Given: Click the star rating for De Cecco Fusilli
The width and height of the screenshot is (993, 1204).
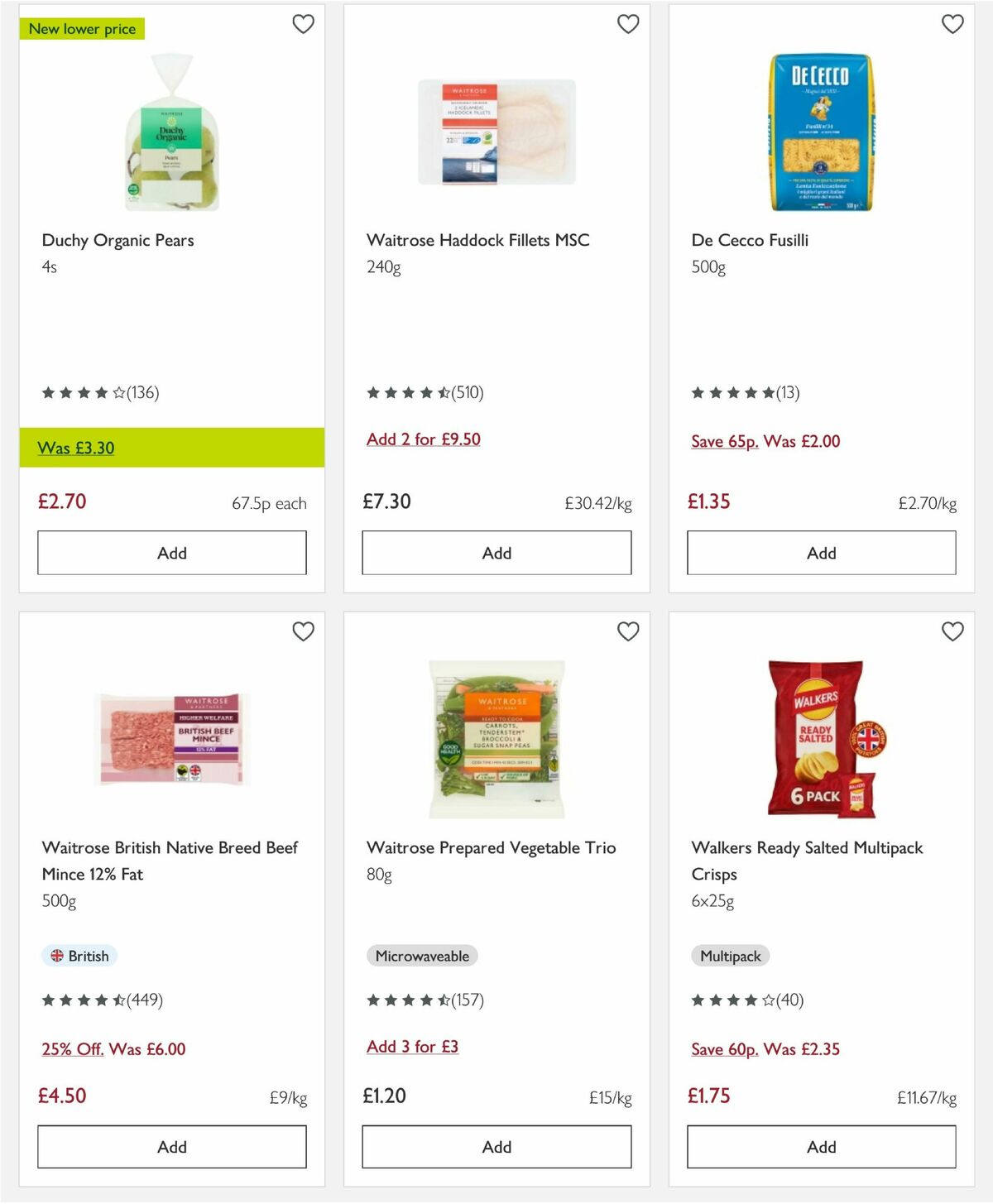Looking at the screenshot, I should pyautogui.click(x=732, y=393).
